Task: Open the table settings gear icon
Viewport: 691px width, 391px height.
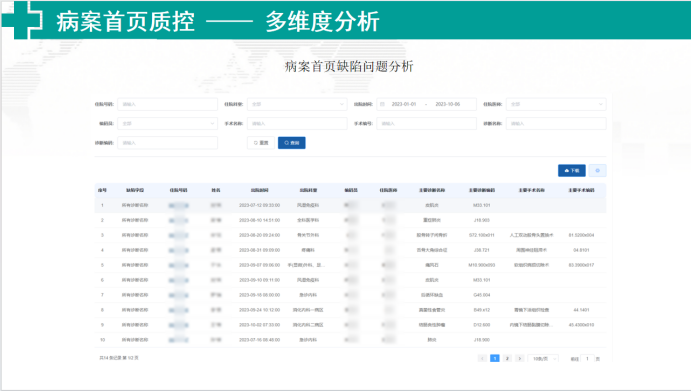Action: point(598,171)
